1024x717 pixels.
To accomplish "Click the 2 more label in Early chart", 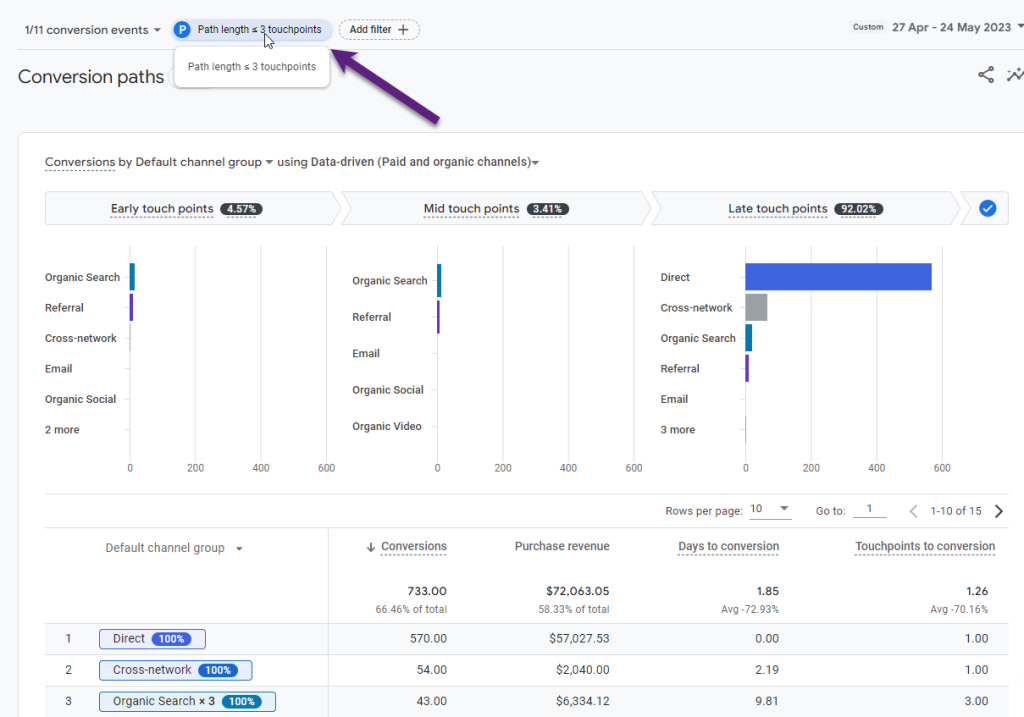I will [62, 430].
